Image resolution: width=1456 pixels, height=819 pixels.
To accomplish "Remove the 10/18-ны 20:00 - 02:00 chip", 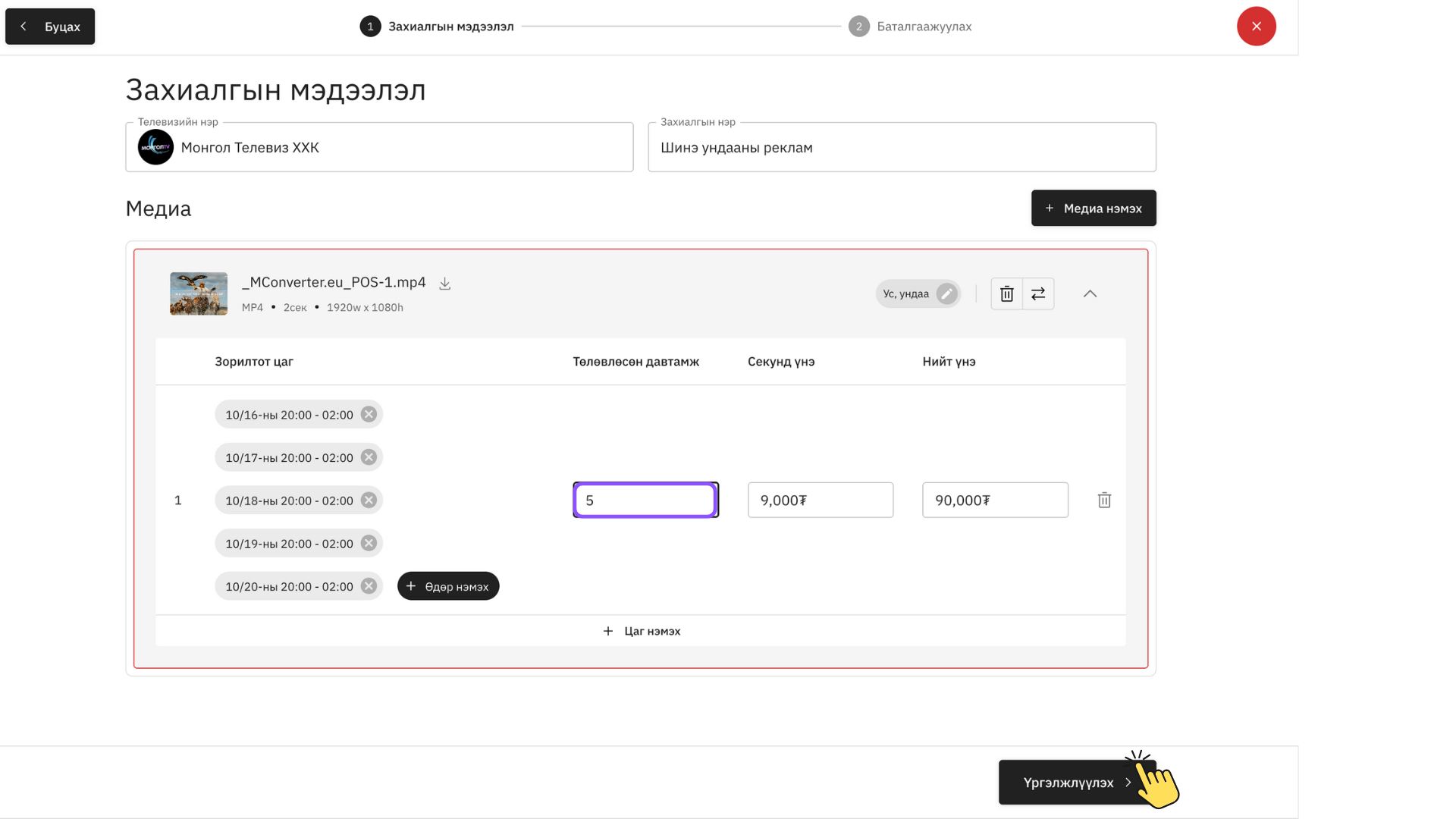I will tap(369, 500).
